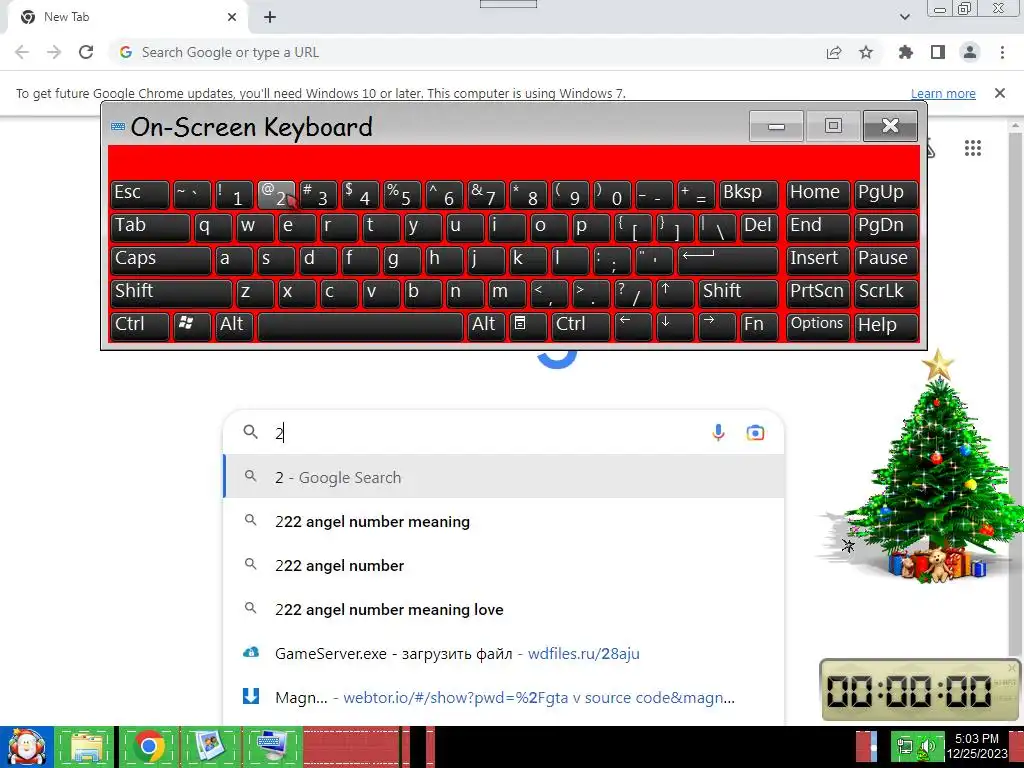Choose the '222 angel number' suggestion
1024x768 pixels.
tap(504, 565)
